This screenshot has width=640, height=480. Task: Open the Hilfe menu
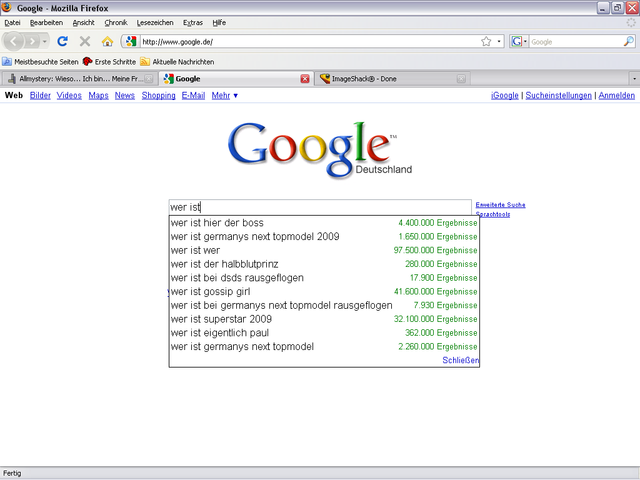coord(219,23)
